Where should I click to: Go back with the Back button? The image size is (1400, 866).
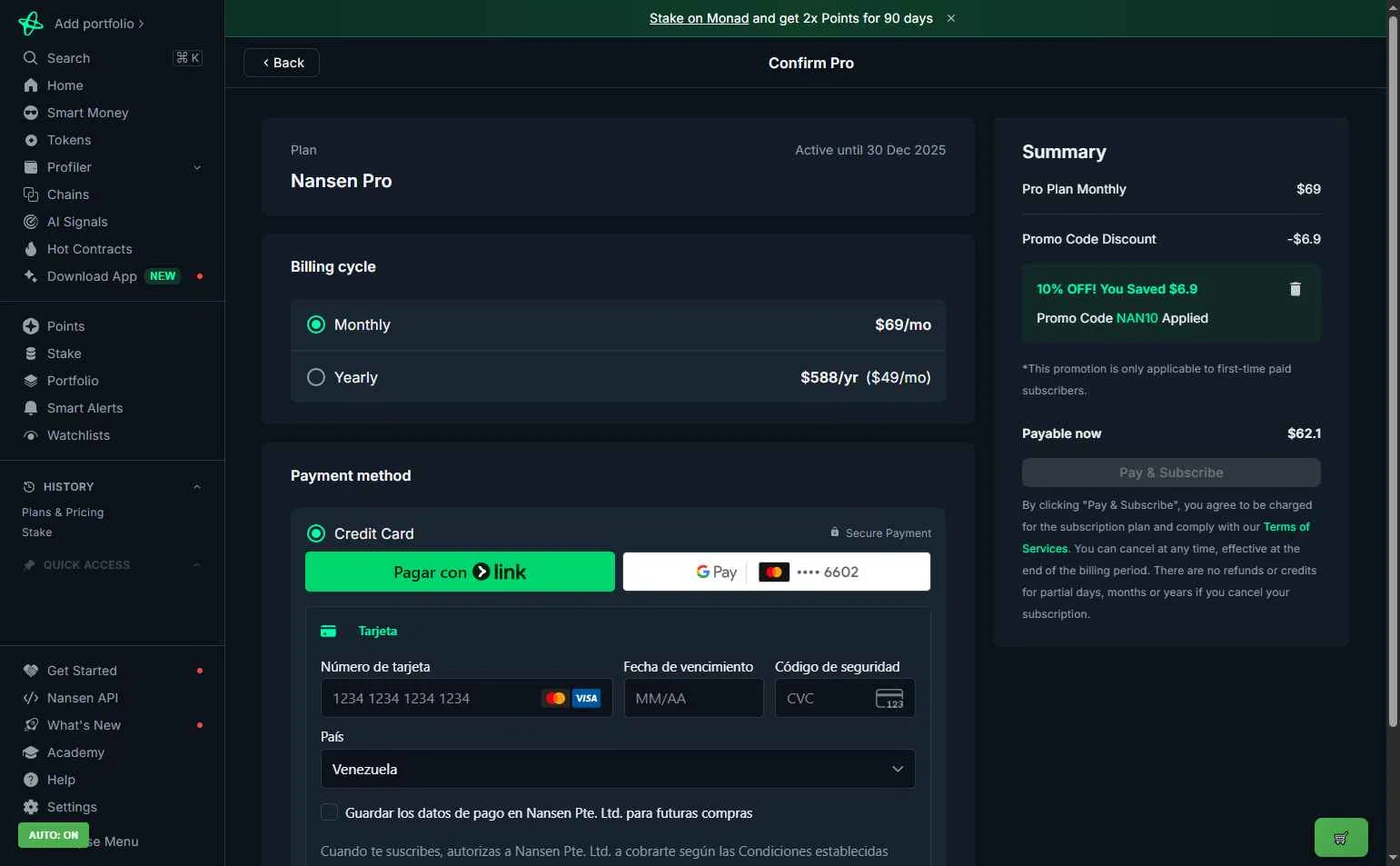coord(282,63)
